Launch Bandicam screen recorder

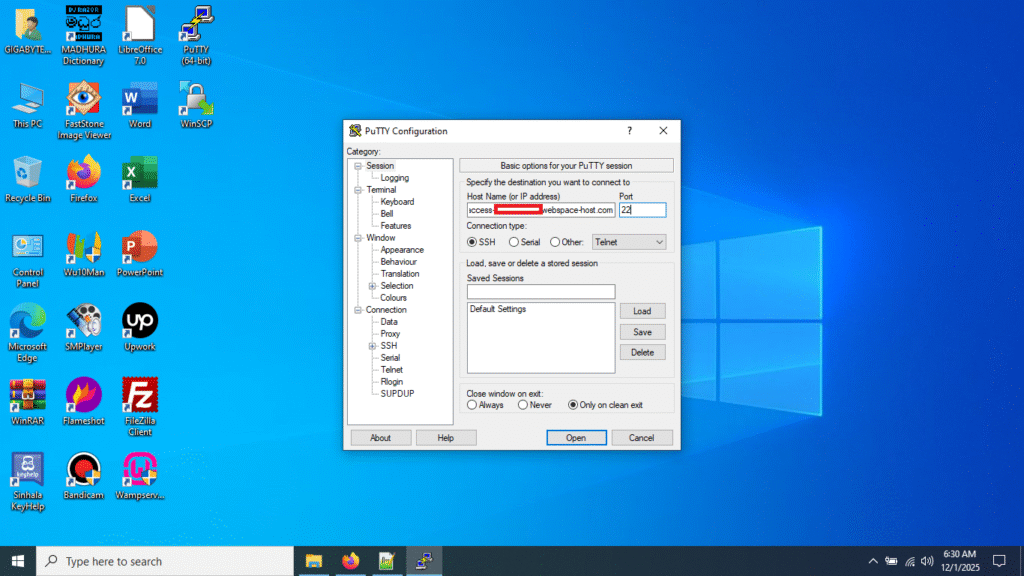[x=83, y=472]
